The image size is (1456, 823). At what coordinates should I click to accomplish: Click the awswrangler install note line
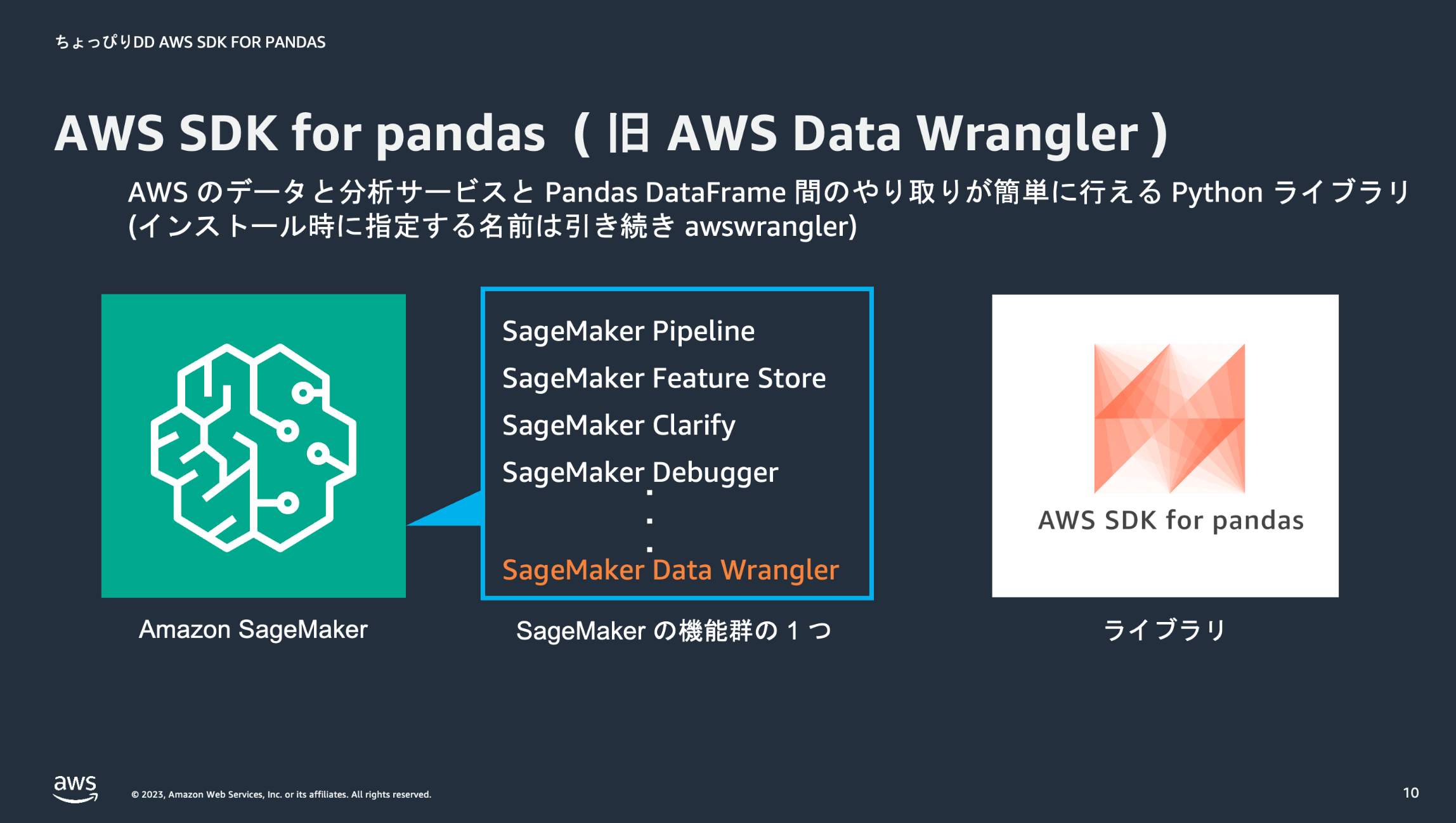[x=493, y=226]
